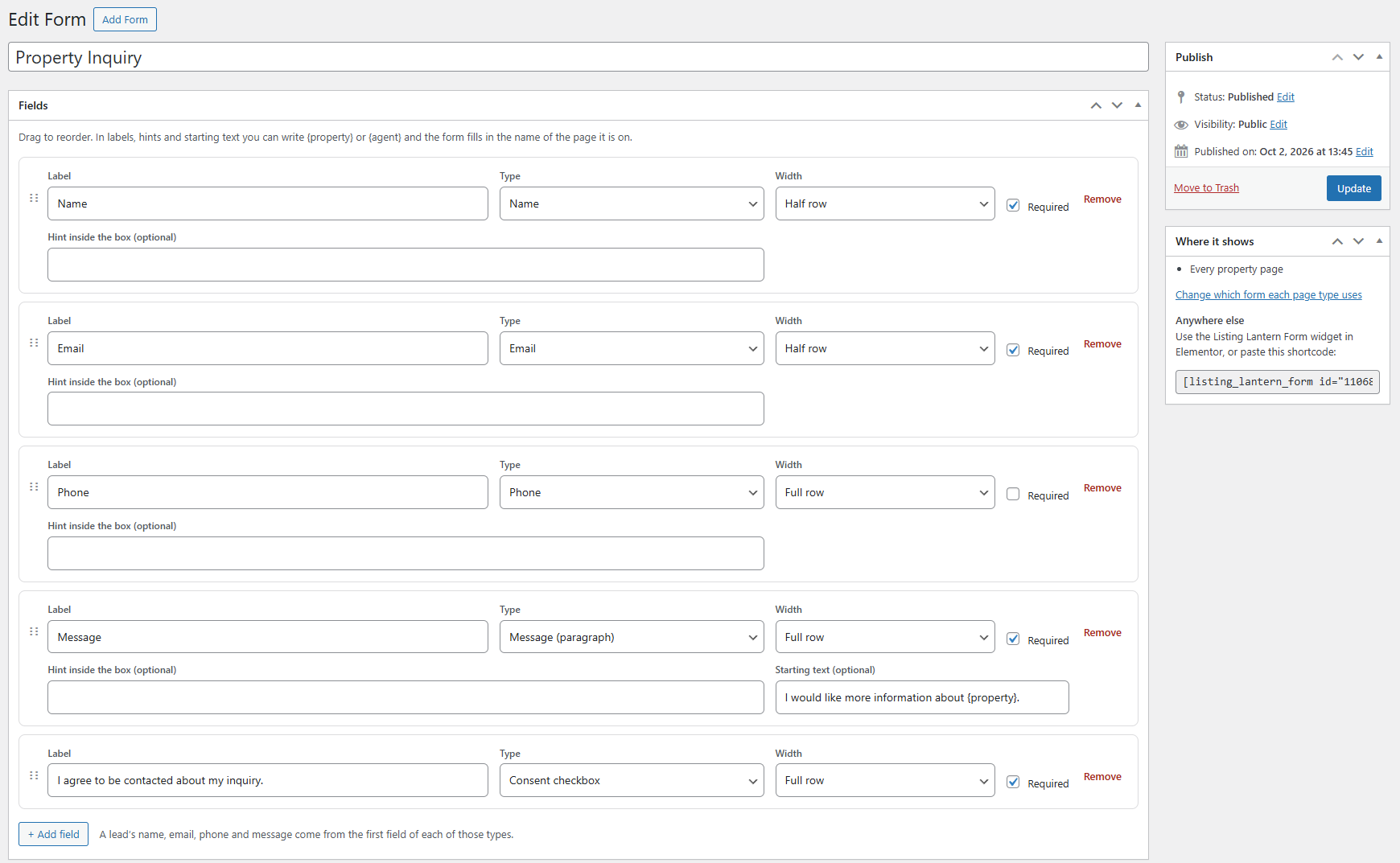Move the Publish panel down
The width and height of the screenshot is (1400, 863).
(1358, 57)
